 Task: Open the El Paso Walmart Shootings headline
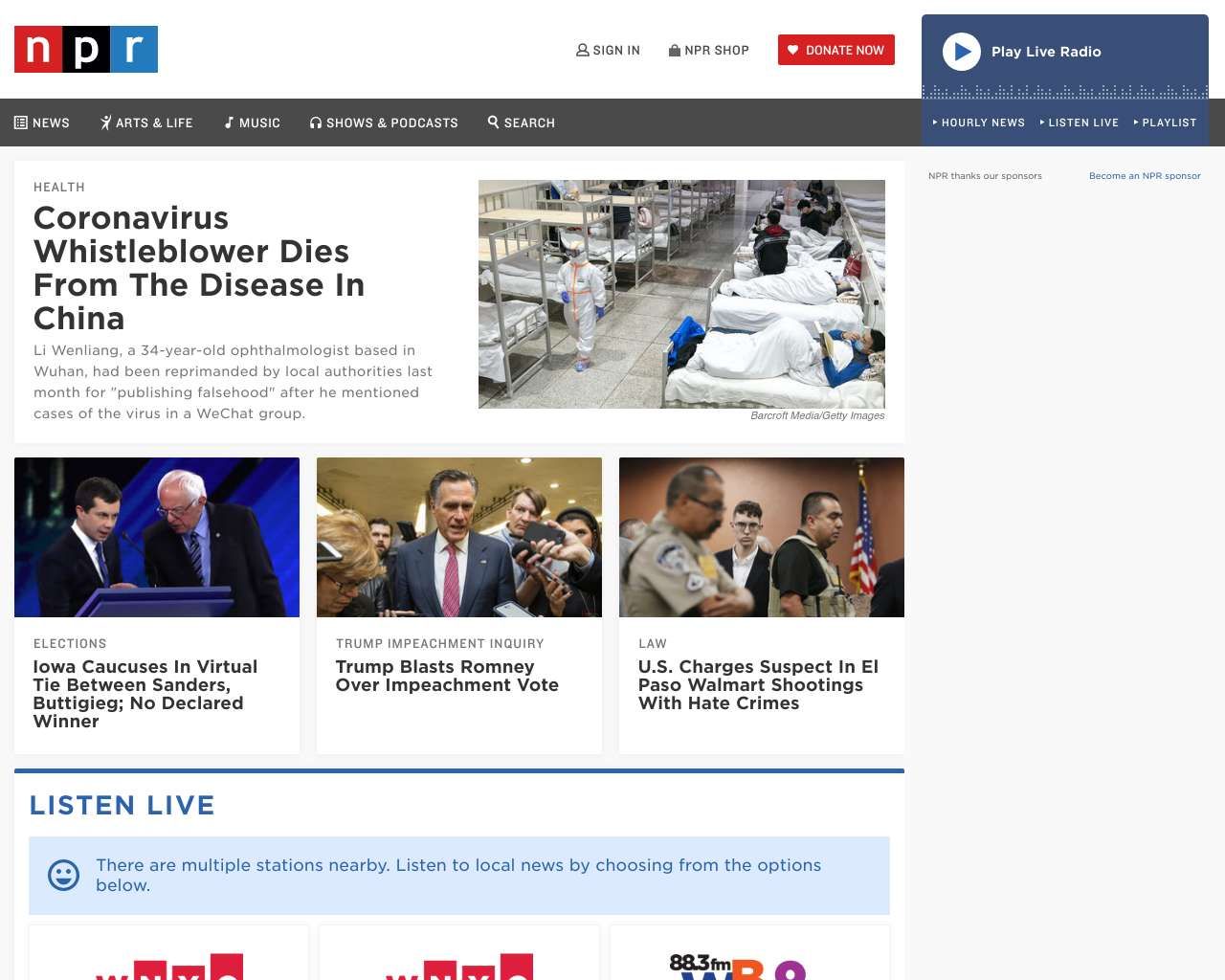click(758, 684)
